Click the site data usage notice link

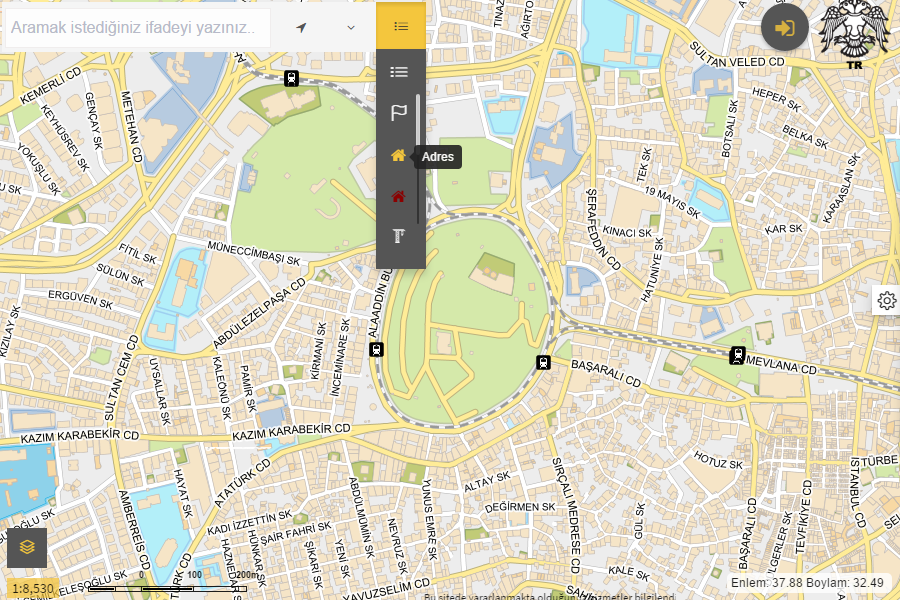(x=548, y=596)
